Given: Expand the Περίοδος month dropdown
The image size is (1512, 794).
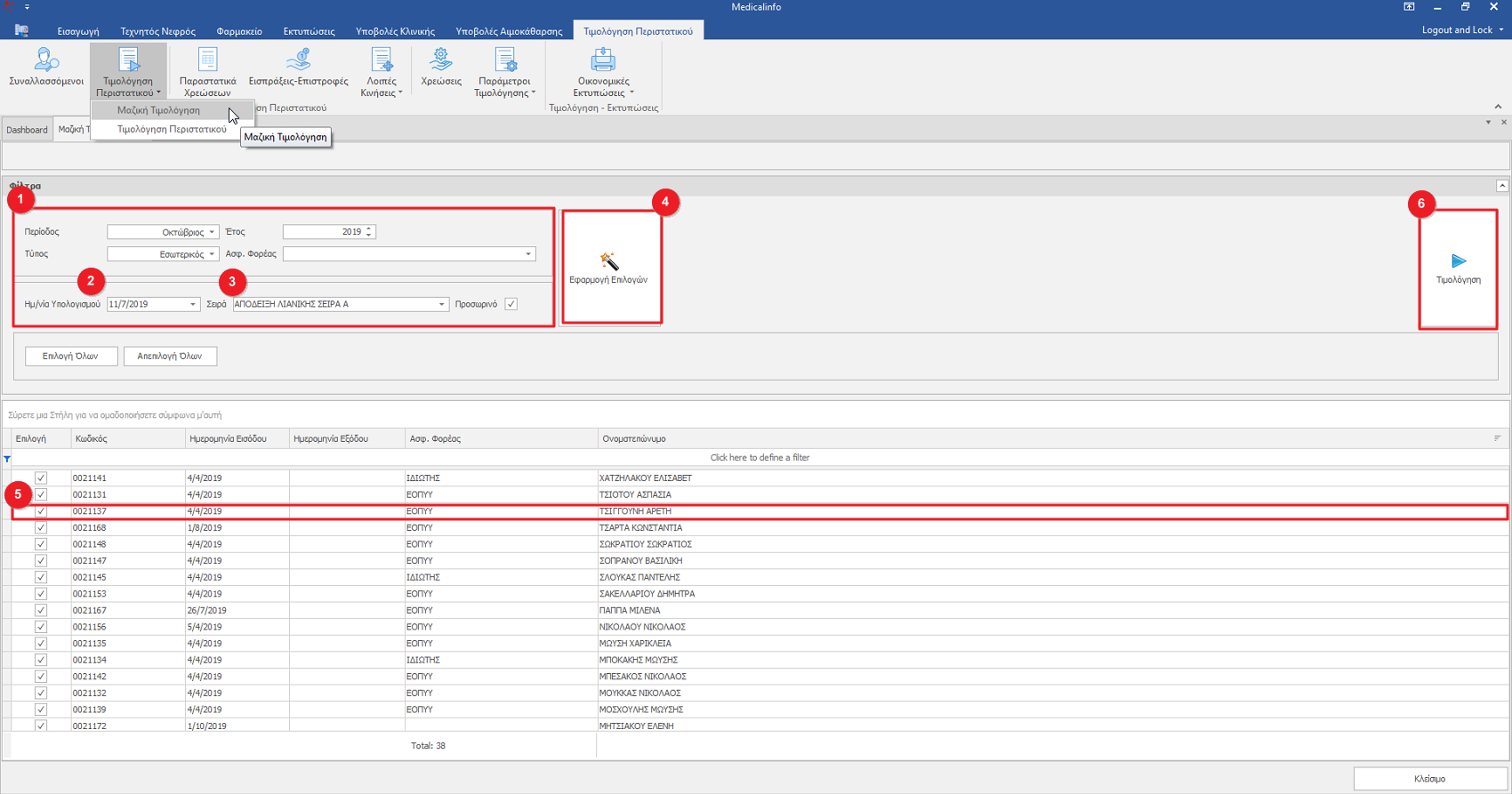Looking at the screenshot, I should click(212, 232).
